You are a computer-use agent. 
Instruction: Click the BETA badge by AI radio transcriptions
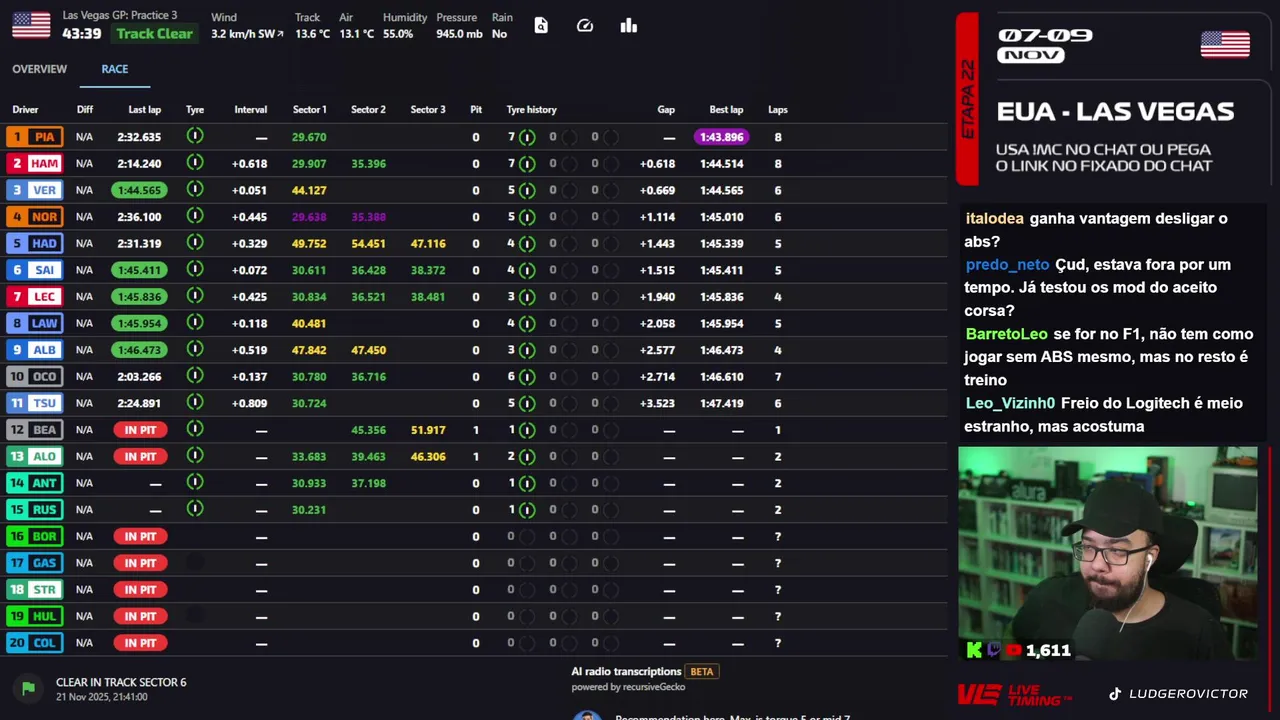click(x=702, y=672)
